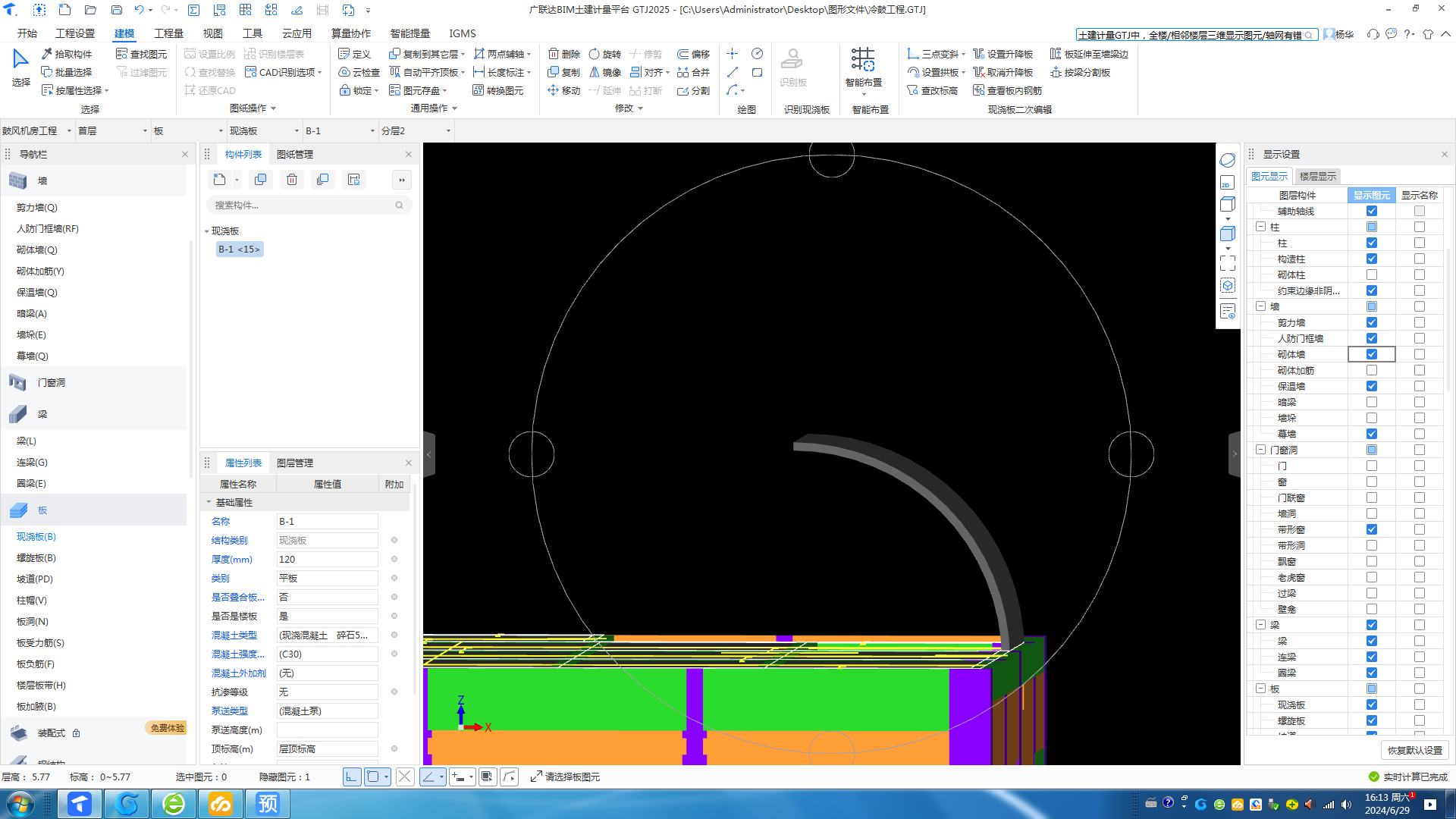Select the 旋转 rotate tool
This screenshot has width=1456, height=819.
(x=605, y=54)
